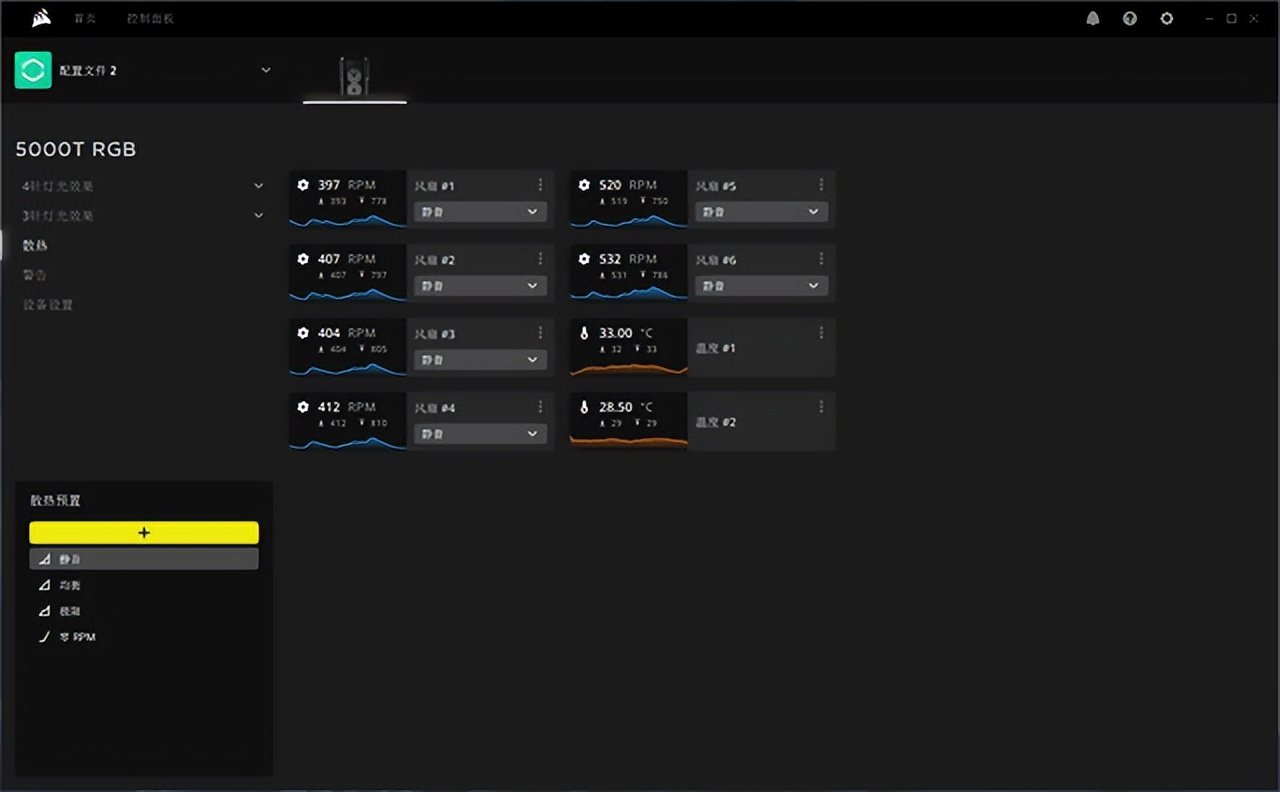Click the 风扇 #1 label
The height and width of the screenshot is (792, 1280).
click(435, 186)
